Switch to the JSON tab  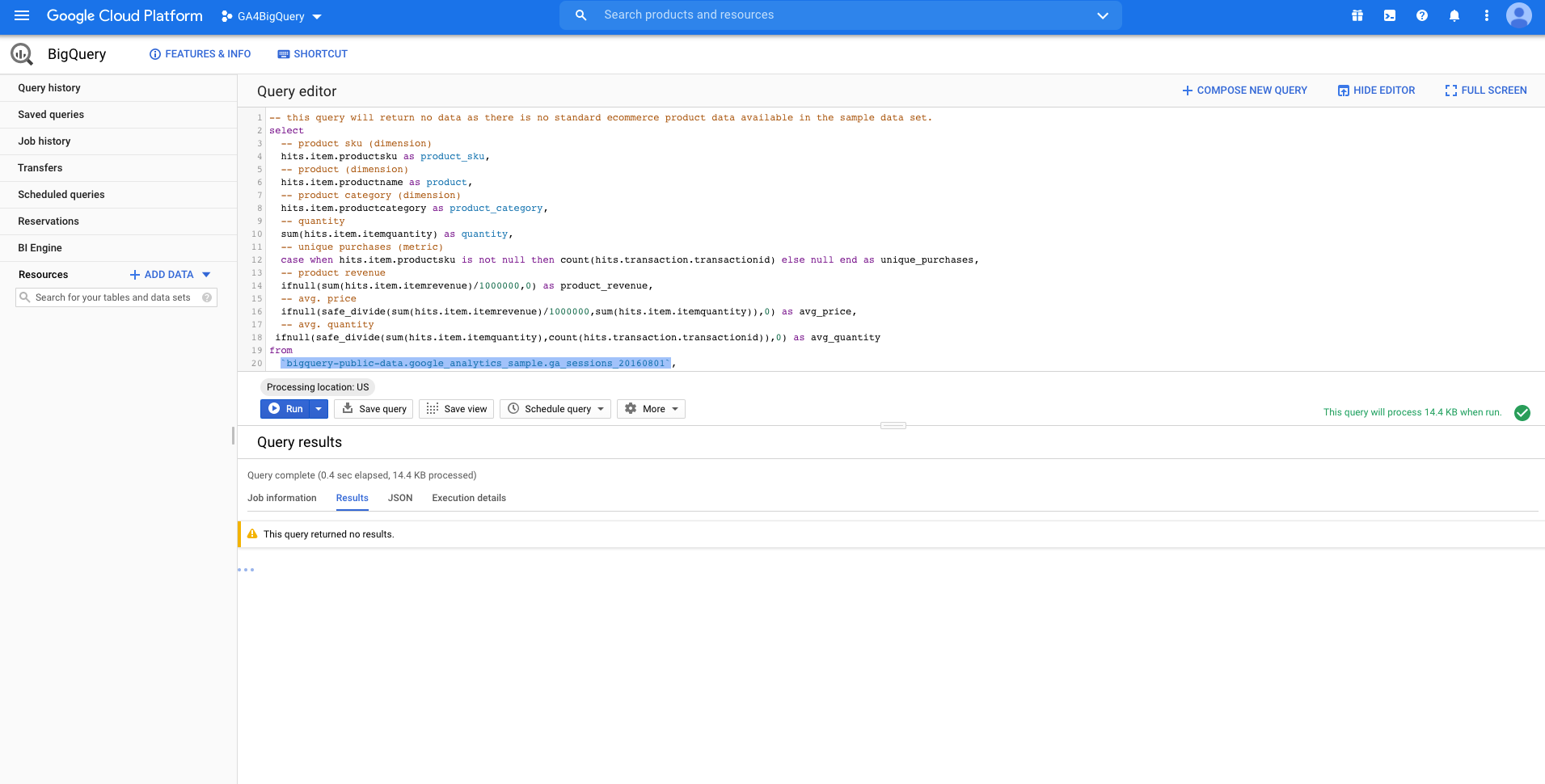[400, 498]
